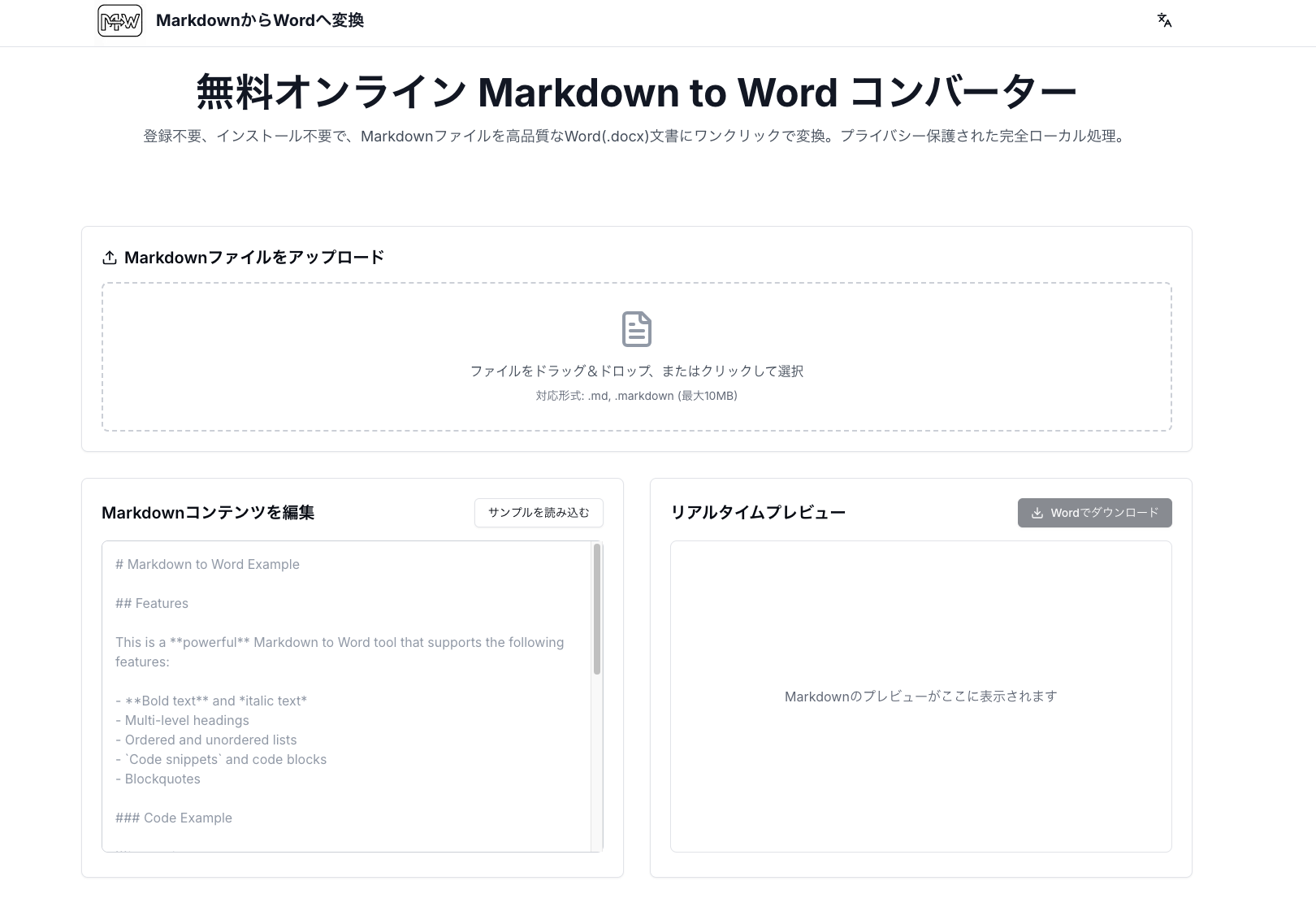
Task: Click the M→W site logo icon
Action: (119, 20)
